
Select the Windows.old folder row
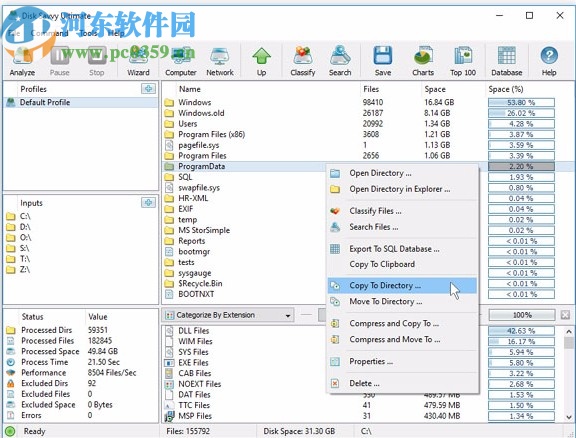pos(201,113)
